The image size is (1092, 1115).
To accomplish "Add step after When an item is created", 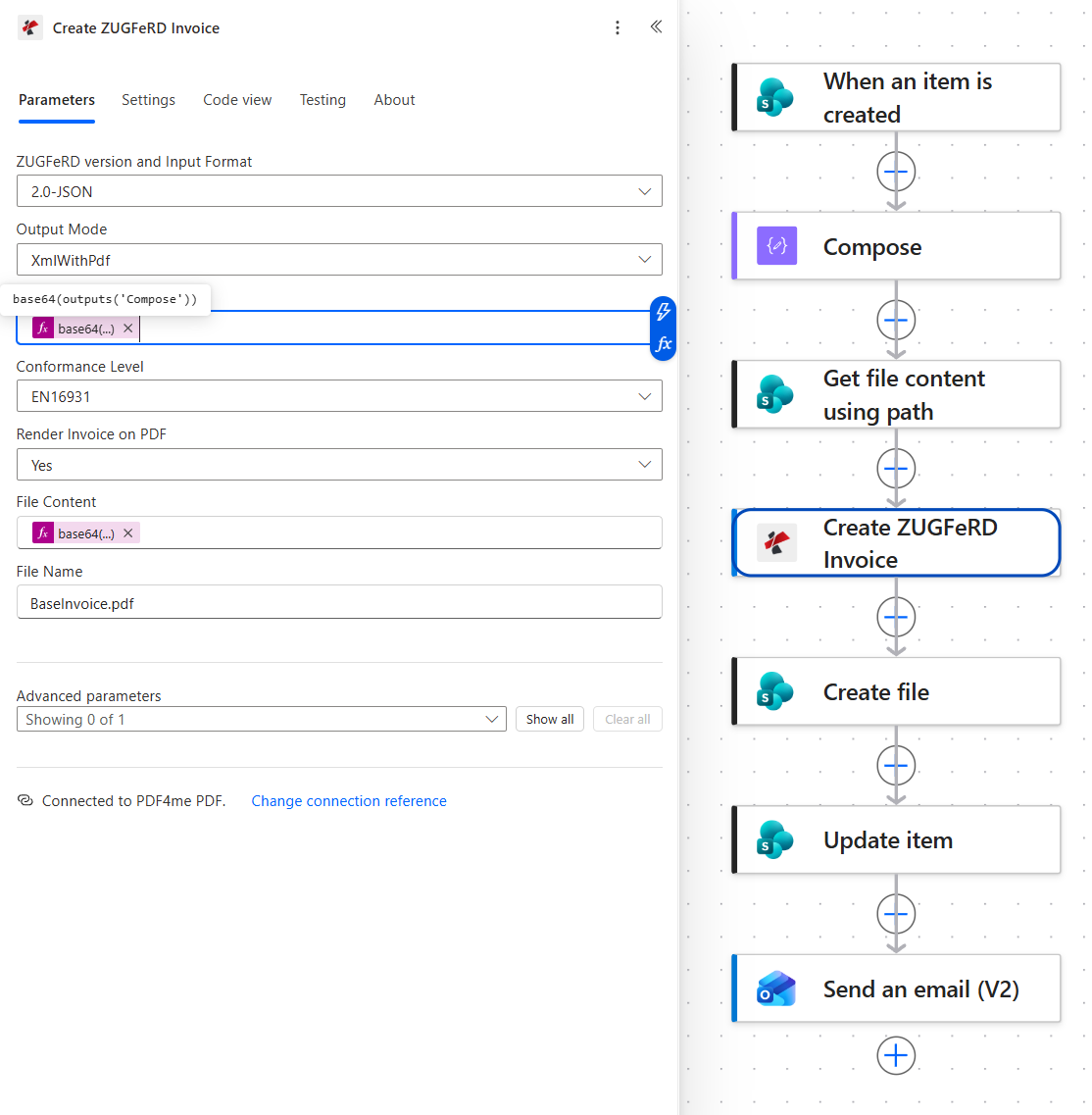I will tap(896, 172).
